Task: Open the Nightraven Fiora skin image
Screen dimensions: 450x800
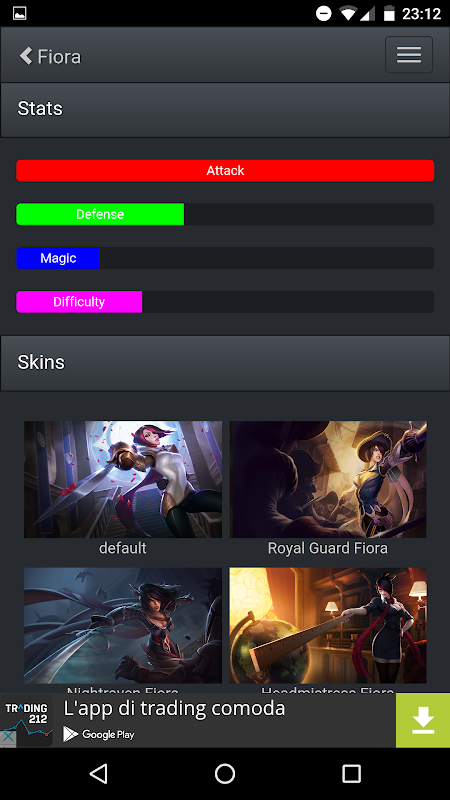Action: pyautogui.click(x=123, y=626)
